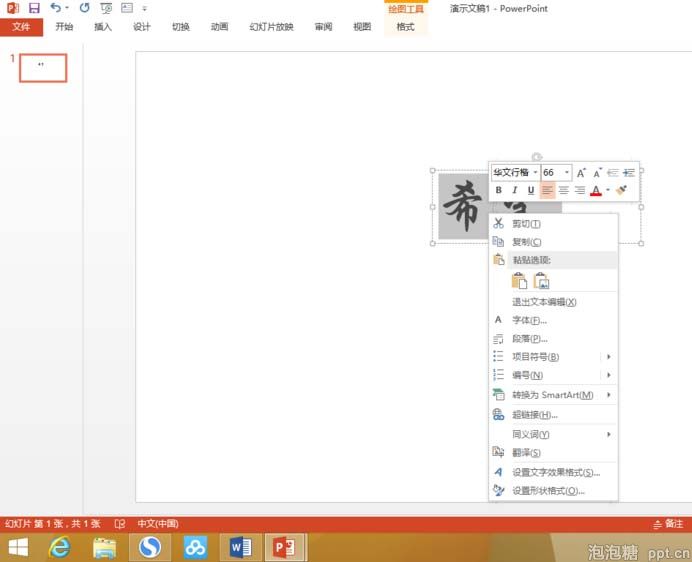Toggle align left in the mini toolbar
Image resolution: width=692 pixels, height=562 pixels.
tap(547, 190)
